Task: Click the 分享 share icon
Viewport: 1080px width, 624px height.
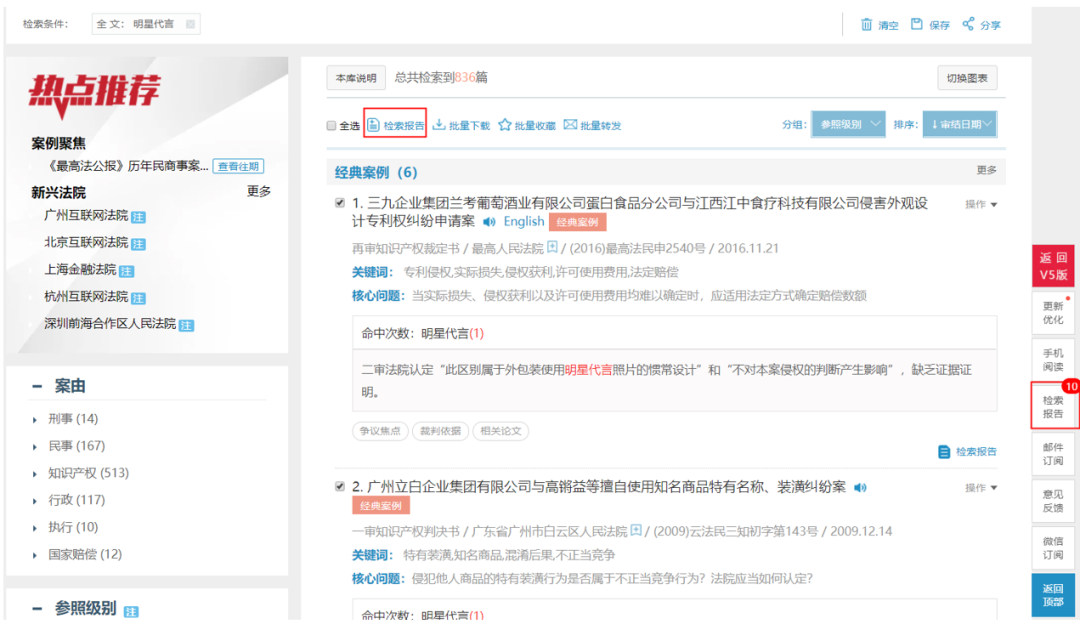Action: tap(968, 24)
